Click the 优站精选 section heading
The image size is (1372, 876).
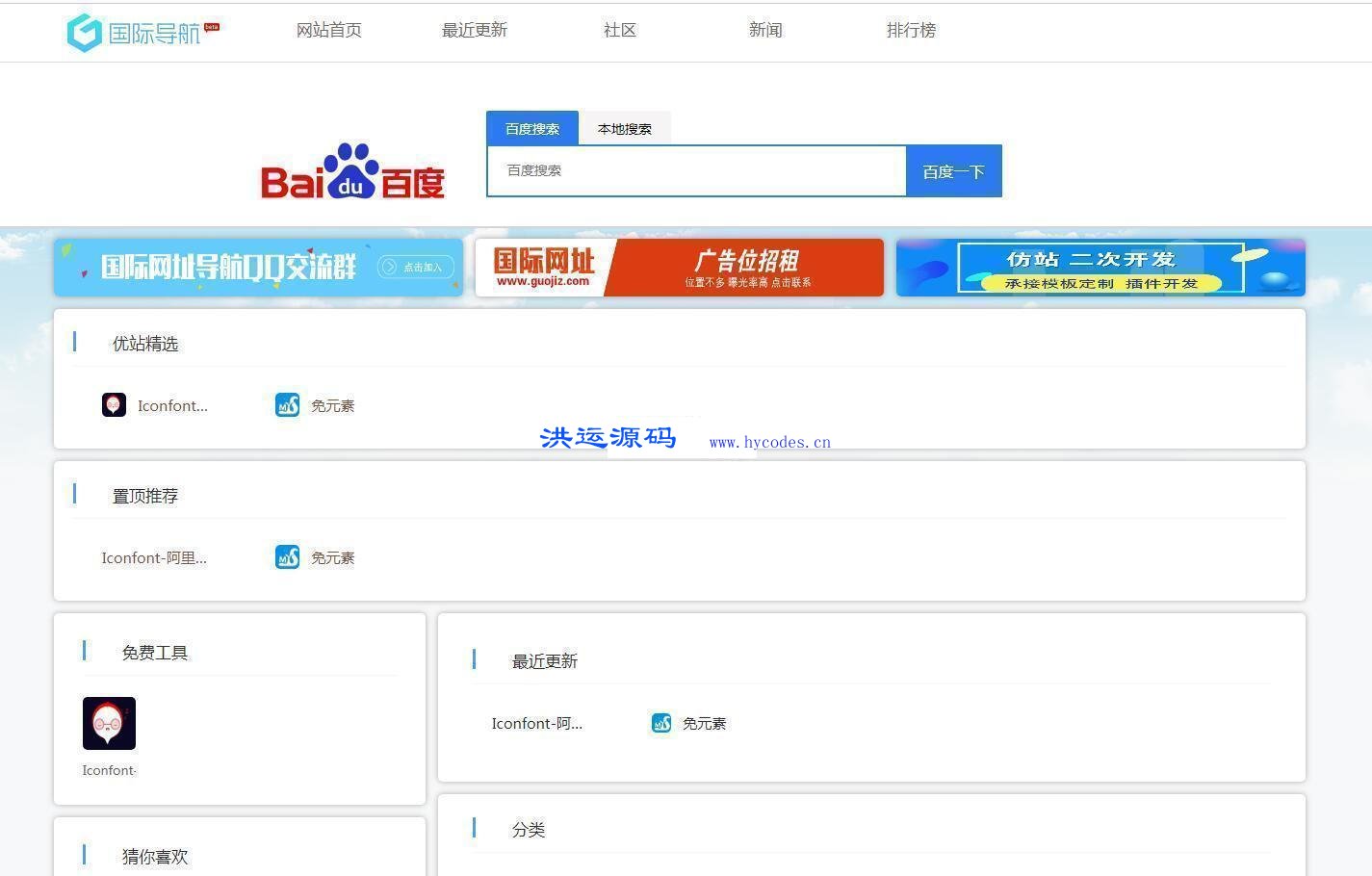pyautogui.click(x=145, y=344)
